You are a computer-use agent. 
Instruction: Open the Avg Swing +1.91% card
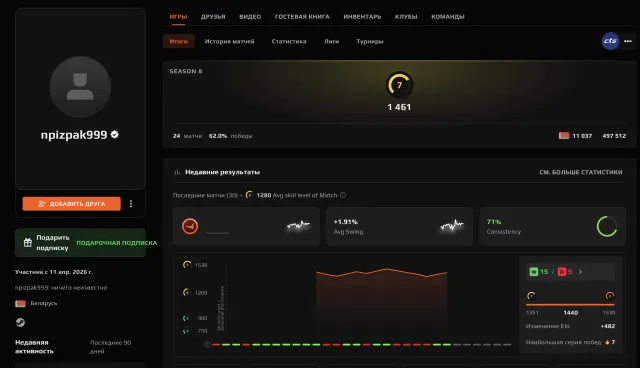click(399, 226)
